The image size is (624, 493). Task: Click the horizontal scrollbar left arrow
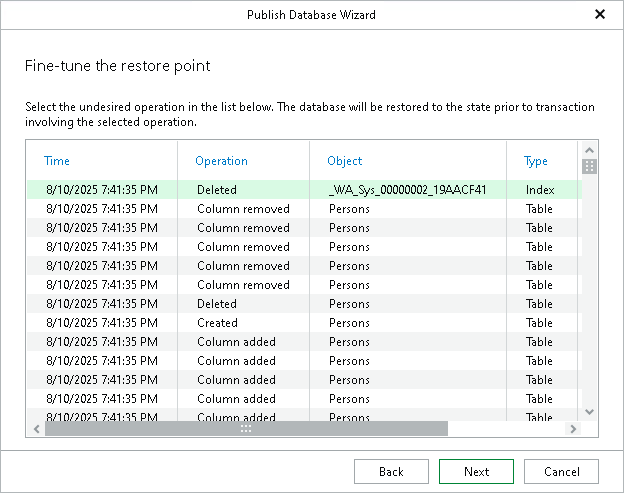[x=37, y=428]
